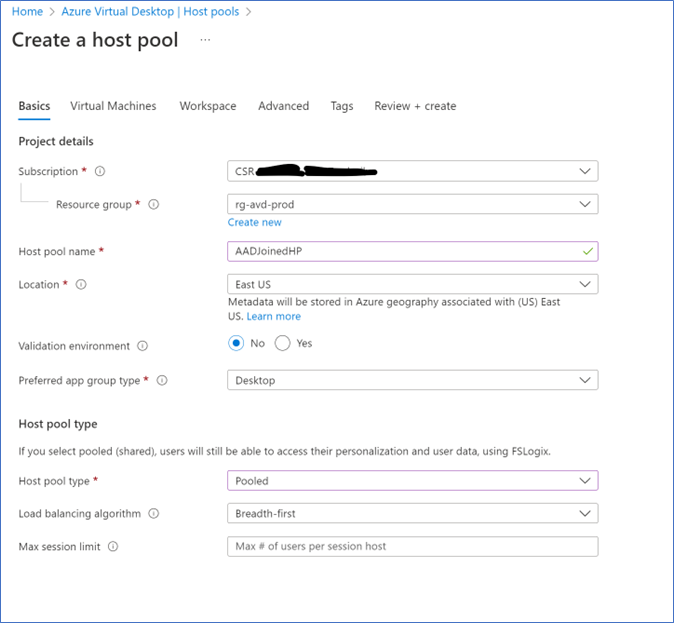
Task: Select Yes for Validation environment
Action: click(282, 343)
